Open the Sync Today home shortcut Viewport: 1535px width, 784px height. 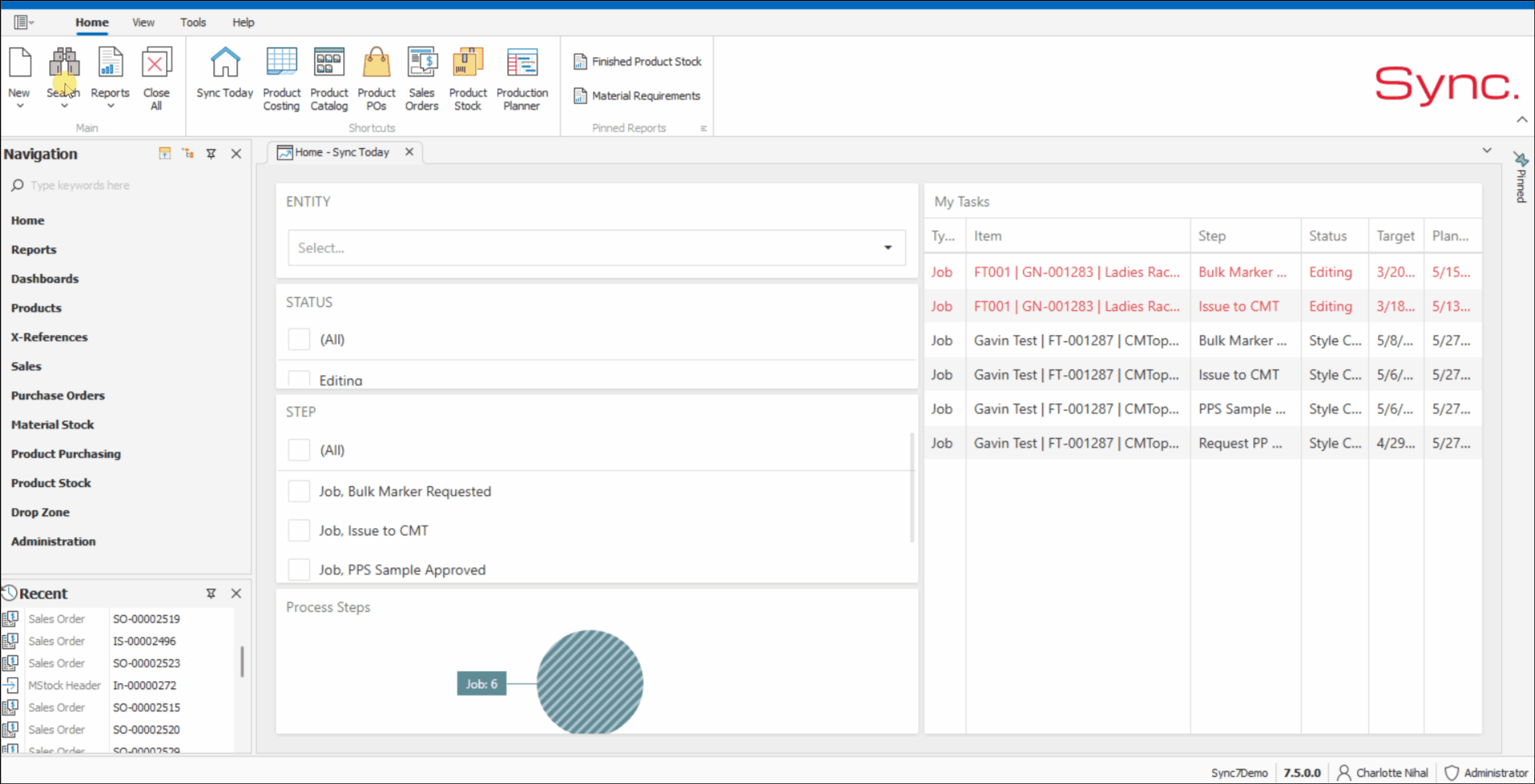pos(225,72)
